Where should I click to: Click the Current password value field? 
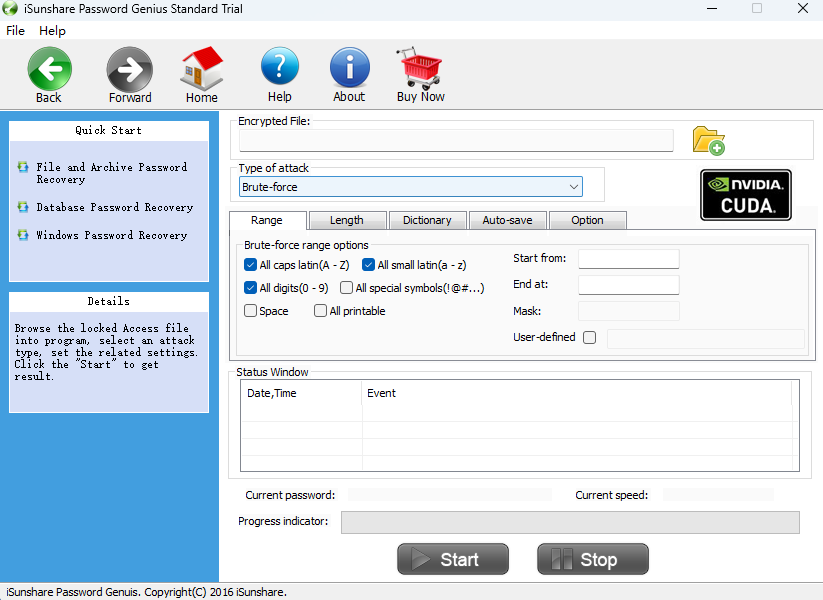pos(450,494)
